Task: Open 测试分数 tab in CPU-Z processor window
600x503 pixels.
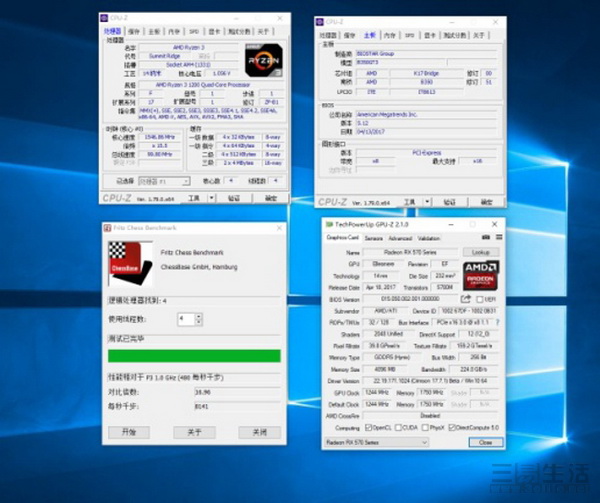Action: pos(239,31)
